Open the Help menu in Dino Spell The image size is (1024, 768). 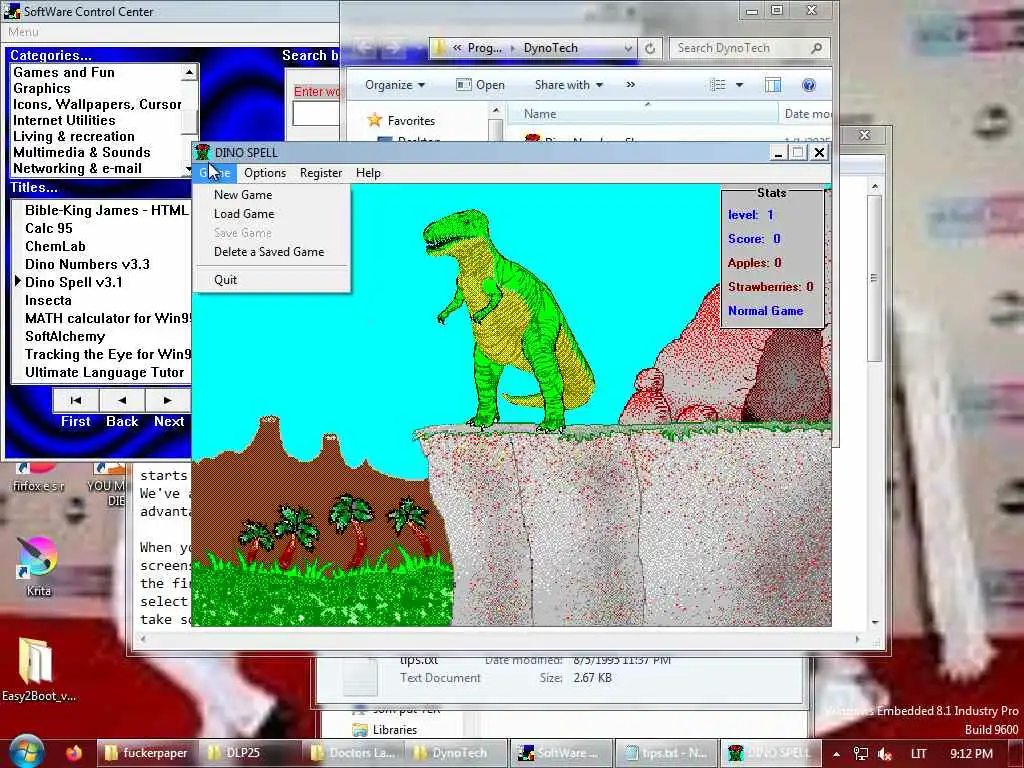point(368,173)
